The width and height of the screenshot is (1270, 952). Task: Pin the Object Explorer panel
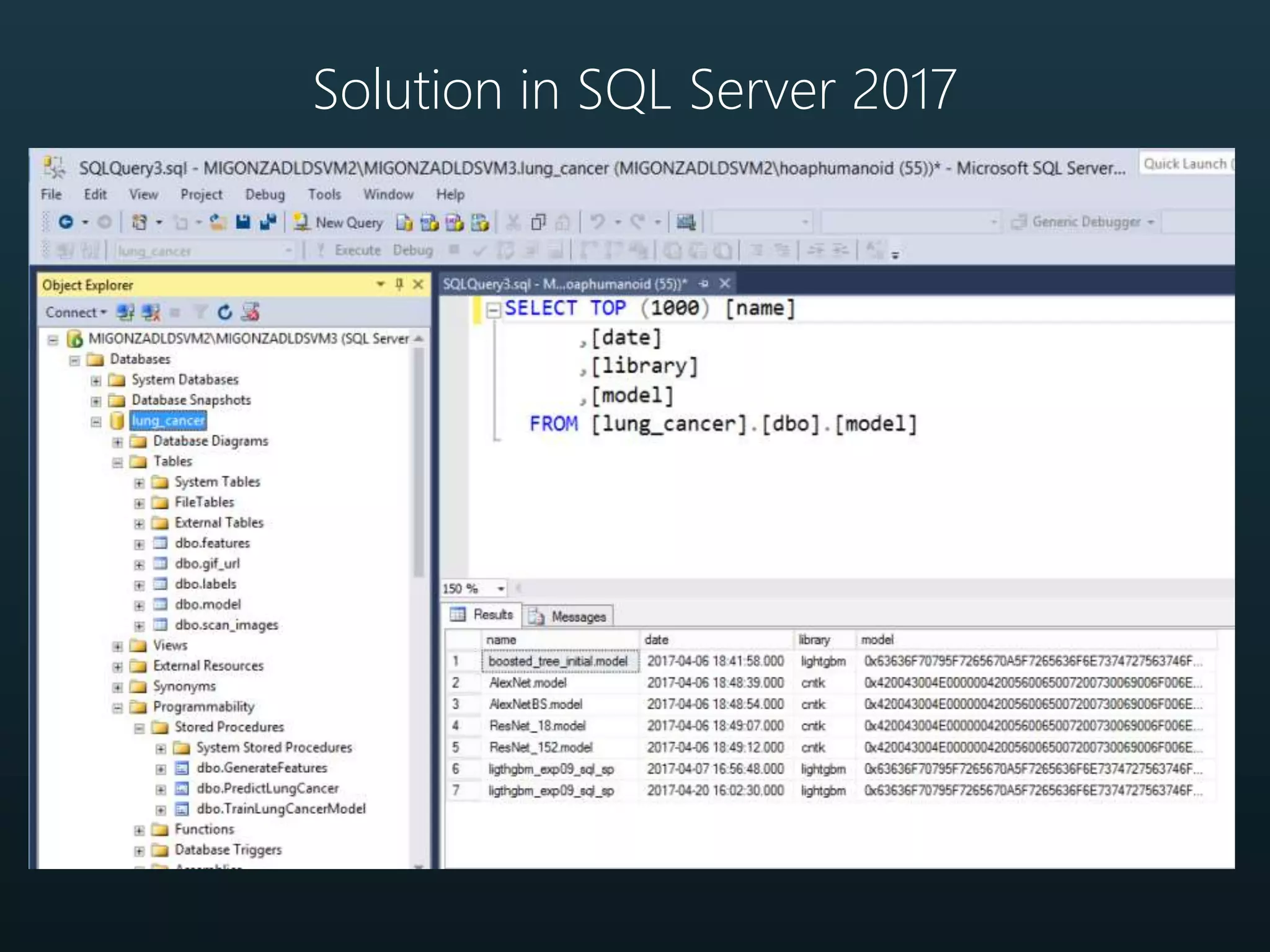click(x=399, y=284)
